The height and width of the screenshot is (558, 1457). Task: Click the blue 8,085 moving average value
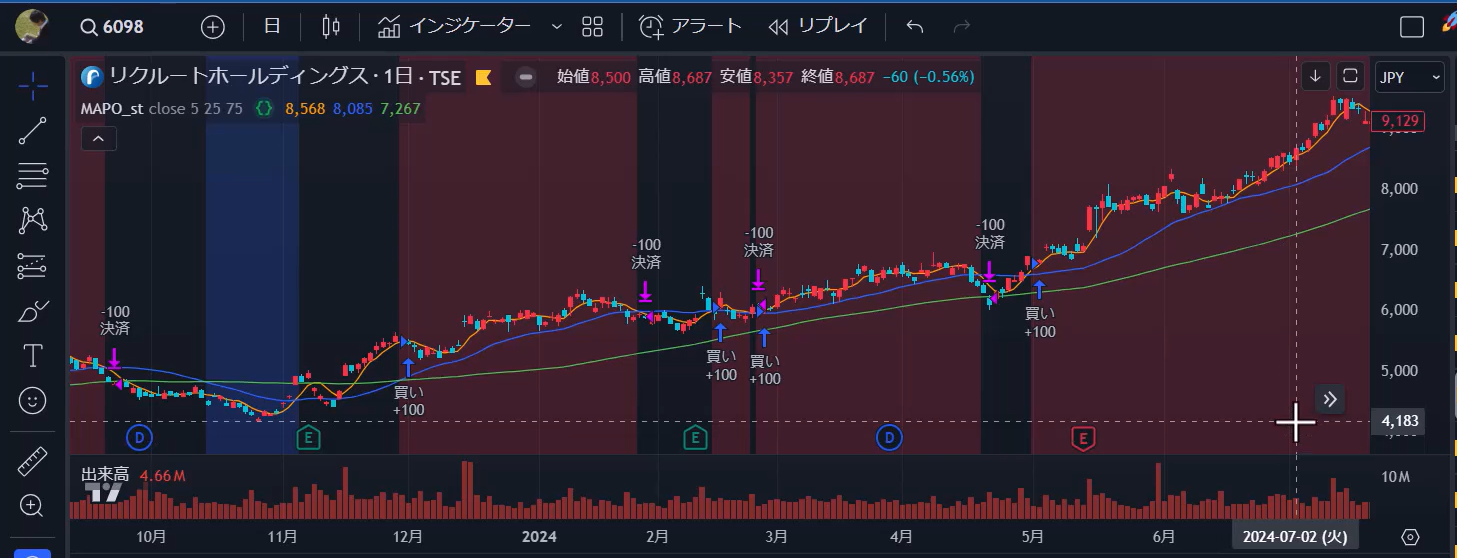(x=352, y=108)
